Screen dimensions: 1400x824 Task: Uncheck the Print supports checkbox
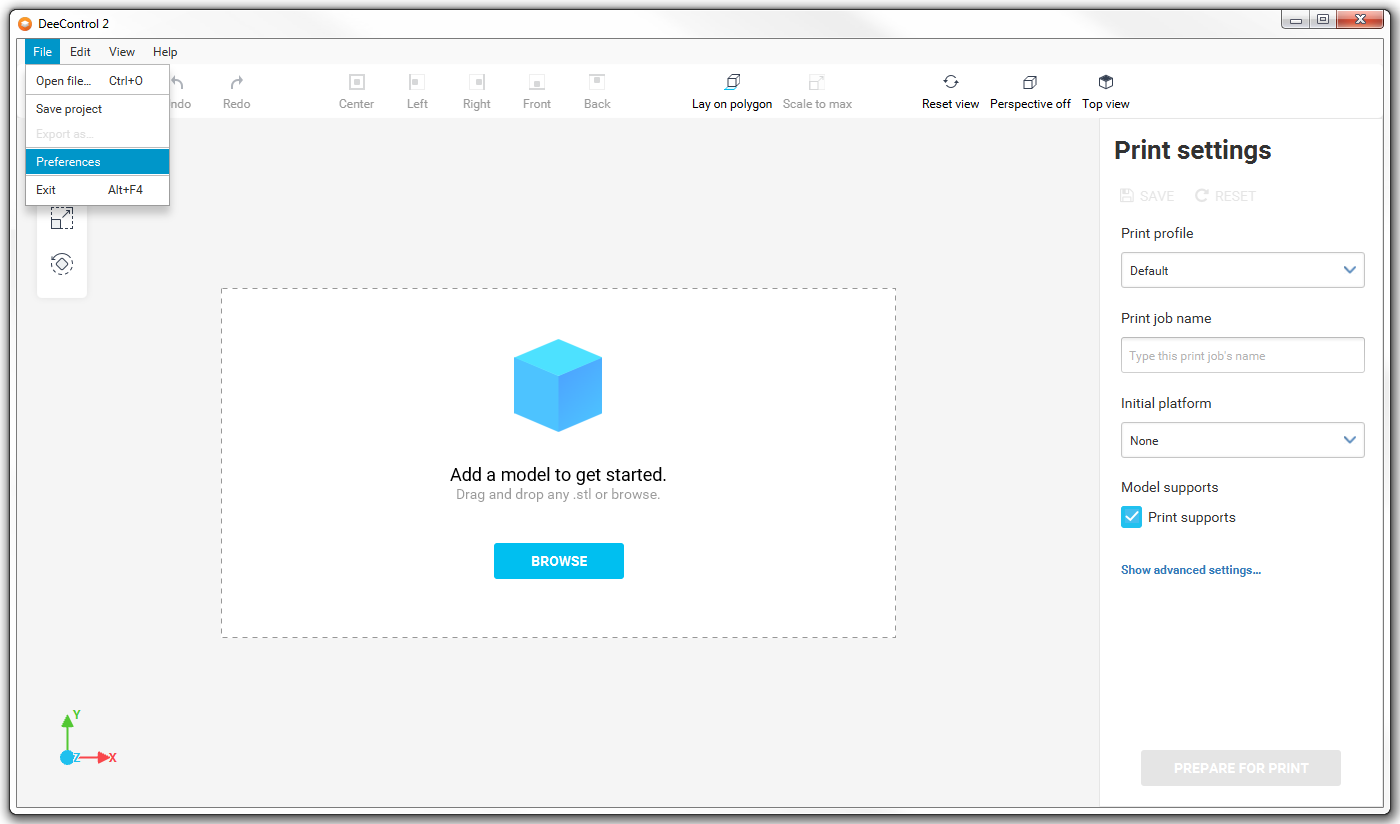pyautogui.click(x=1131, y=517)
